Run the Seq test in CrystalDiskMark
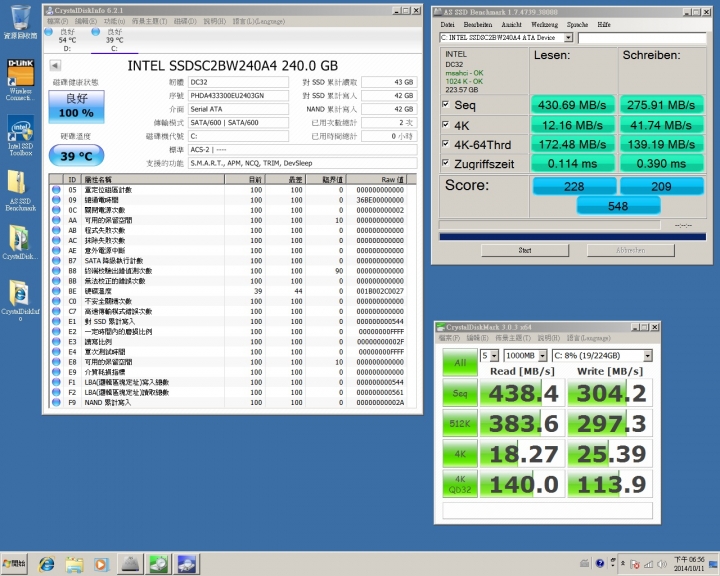720x576 pixels. click(460, 393)
